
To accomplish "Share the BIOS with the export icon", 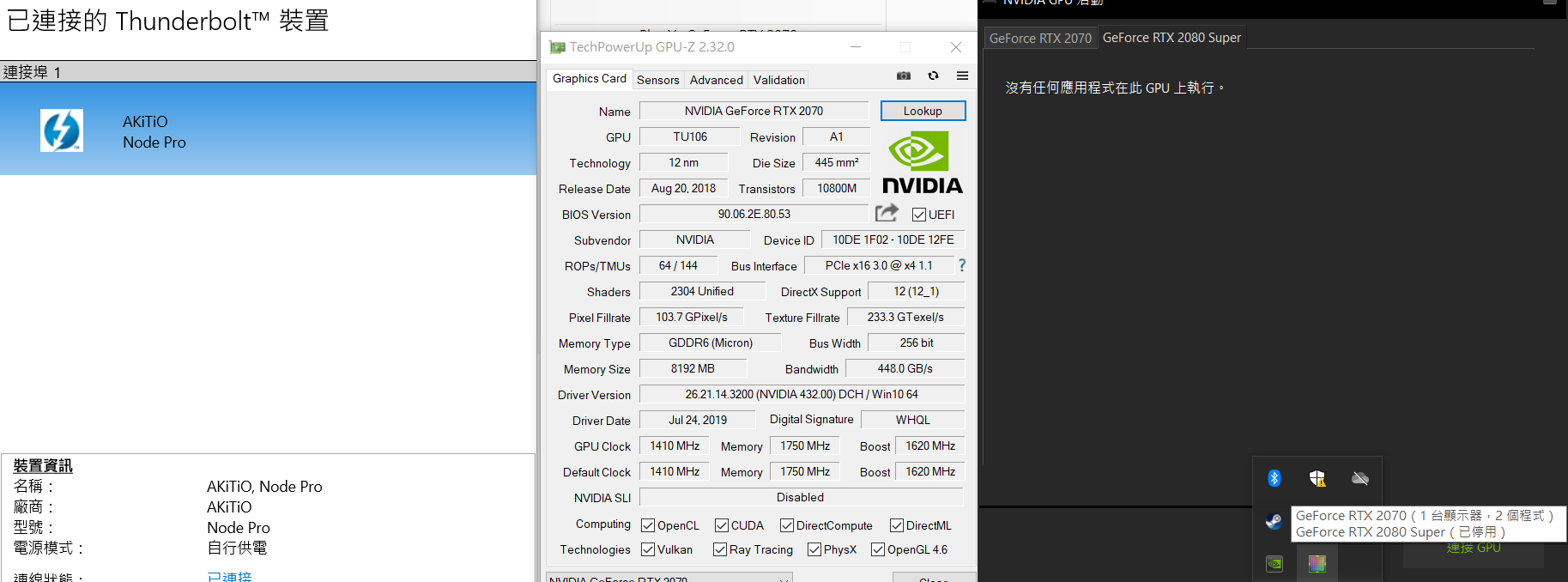I will (x=887, y=212).
